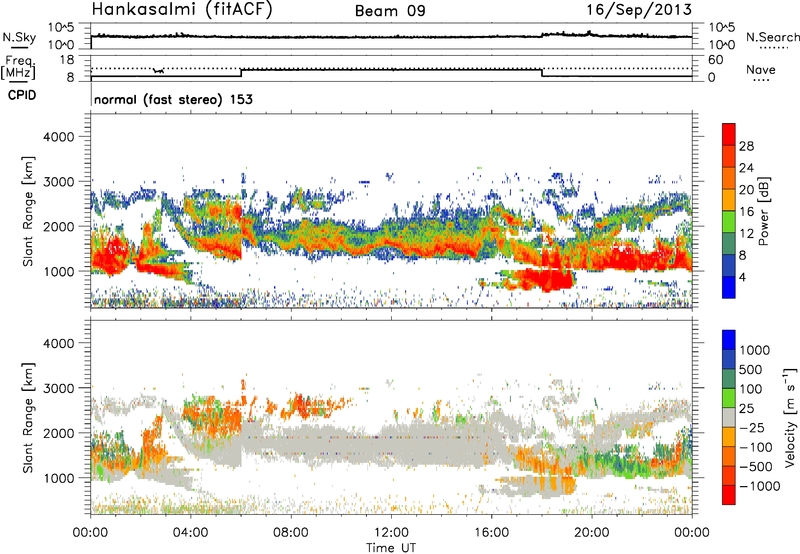Click the 'Nave' legend label
800x554 pixels.
click(761, 69)
